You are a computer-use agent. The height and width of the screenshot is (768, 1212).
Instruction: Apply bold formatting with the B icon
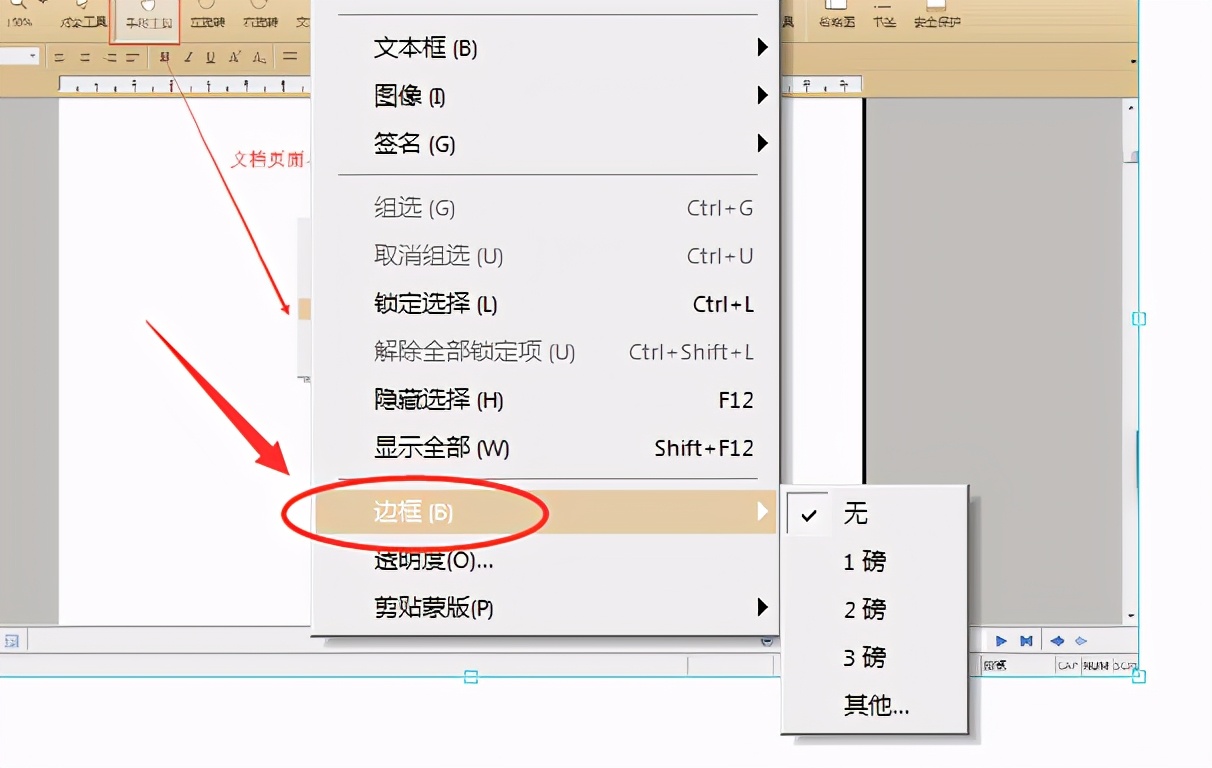pyautogui.click(x=164, y=57)
